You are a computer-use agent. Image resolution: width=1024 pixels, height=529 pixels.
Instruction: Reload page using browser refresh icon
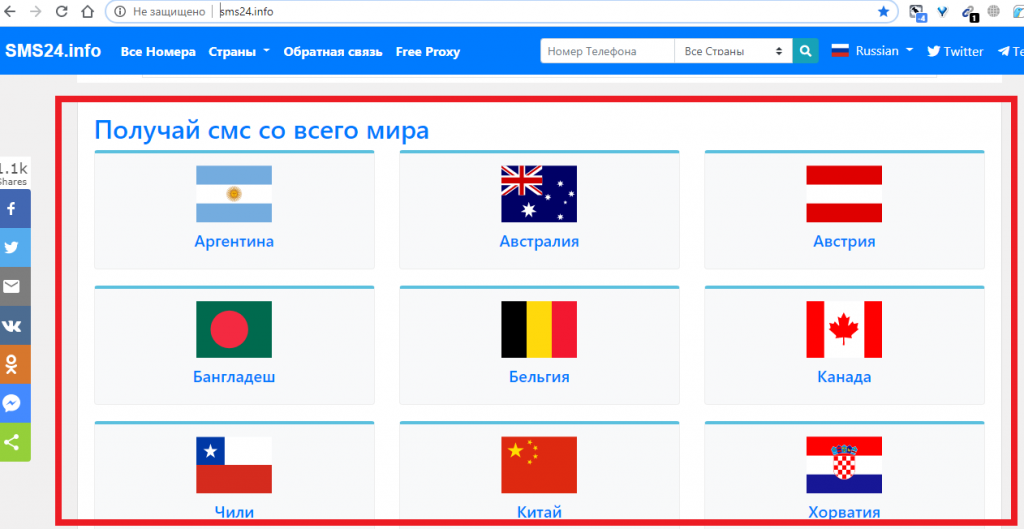click(62, 12)
